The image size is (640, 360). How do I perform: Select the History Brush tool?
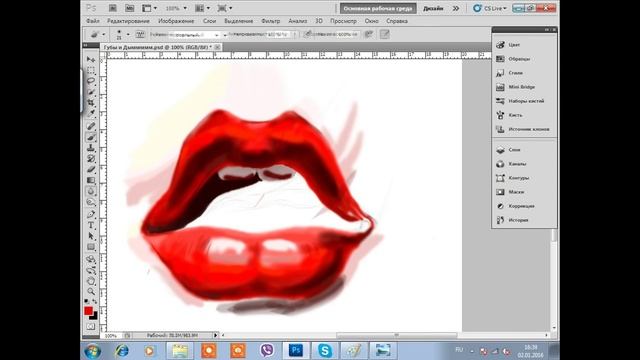click(x=91, y=158)
